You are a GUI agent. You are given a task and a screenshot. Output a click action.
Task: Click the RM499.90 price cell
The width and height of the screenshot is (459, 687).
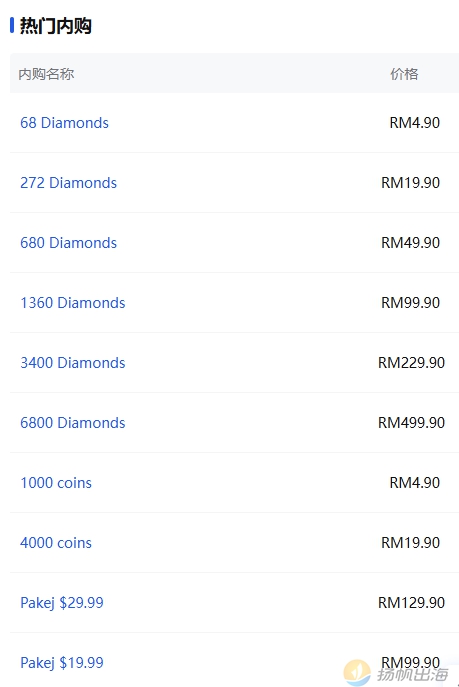(411, 423)
